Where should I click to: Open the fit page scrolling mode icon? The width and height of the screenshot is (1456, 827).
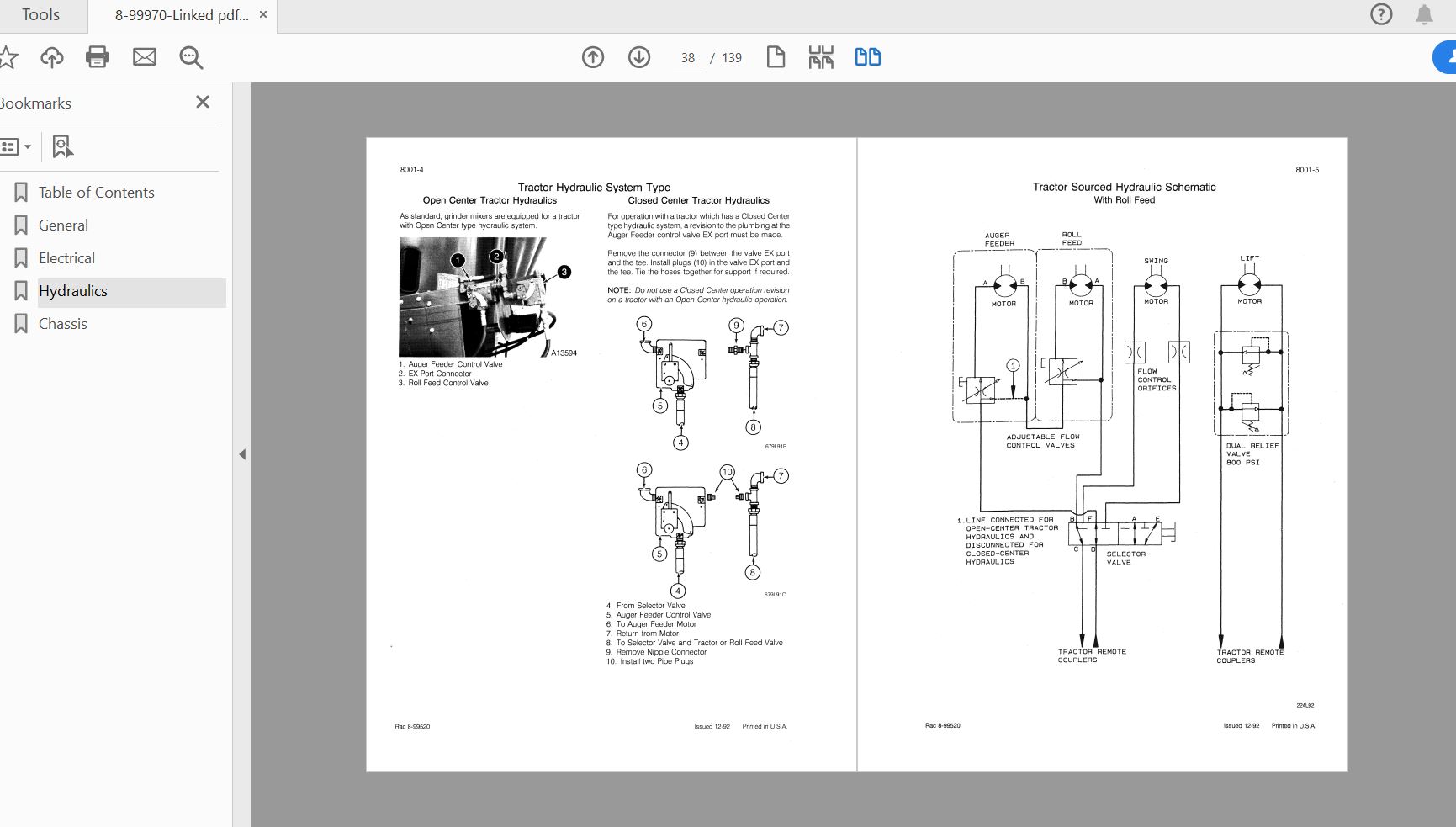tap(821, 57)
